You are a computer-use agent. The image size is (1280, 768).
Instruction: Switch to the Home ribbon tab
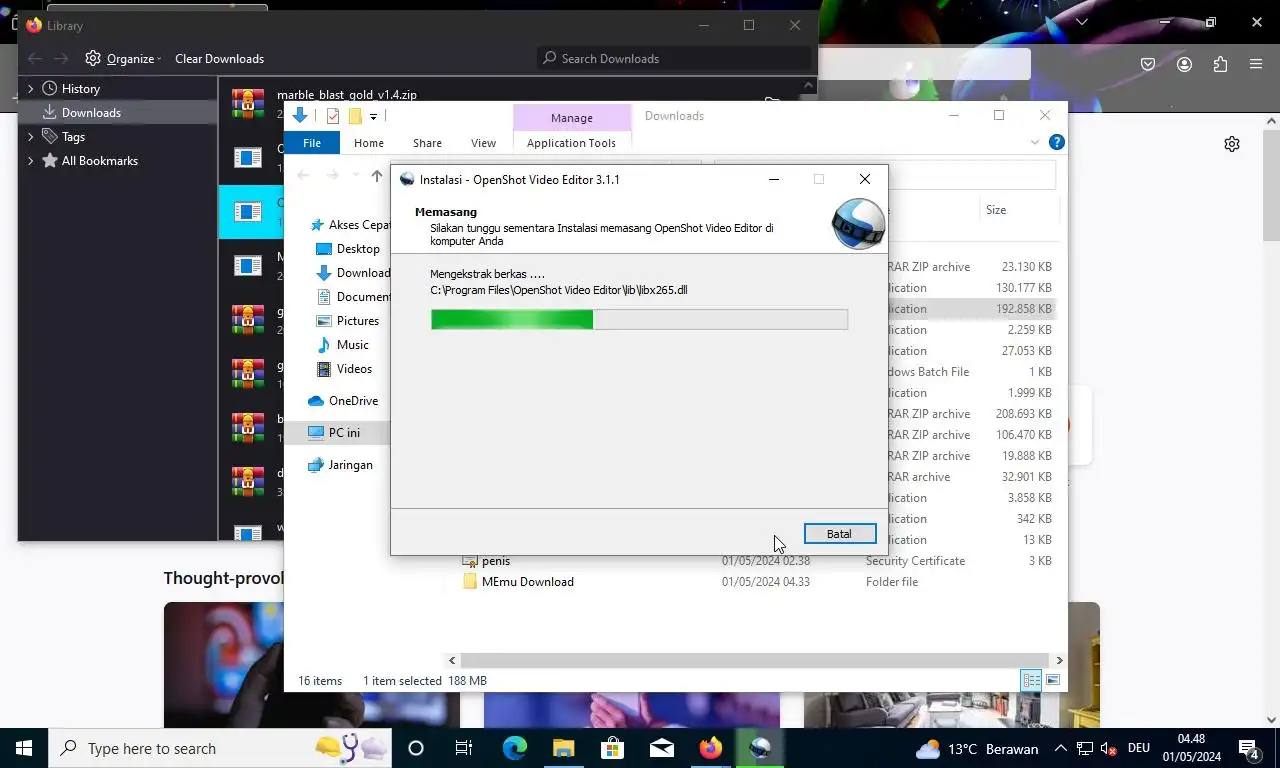pos(369,143)
